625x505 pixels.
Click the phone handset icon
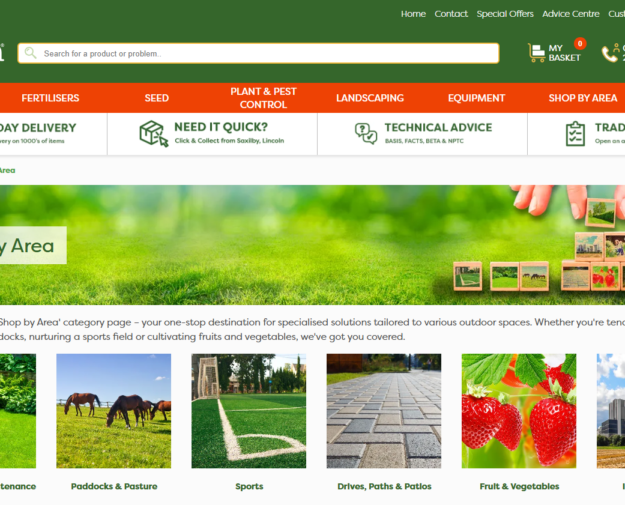pos(609,53)
